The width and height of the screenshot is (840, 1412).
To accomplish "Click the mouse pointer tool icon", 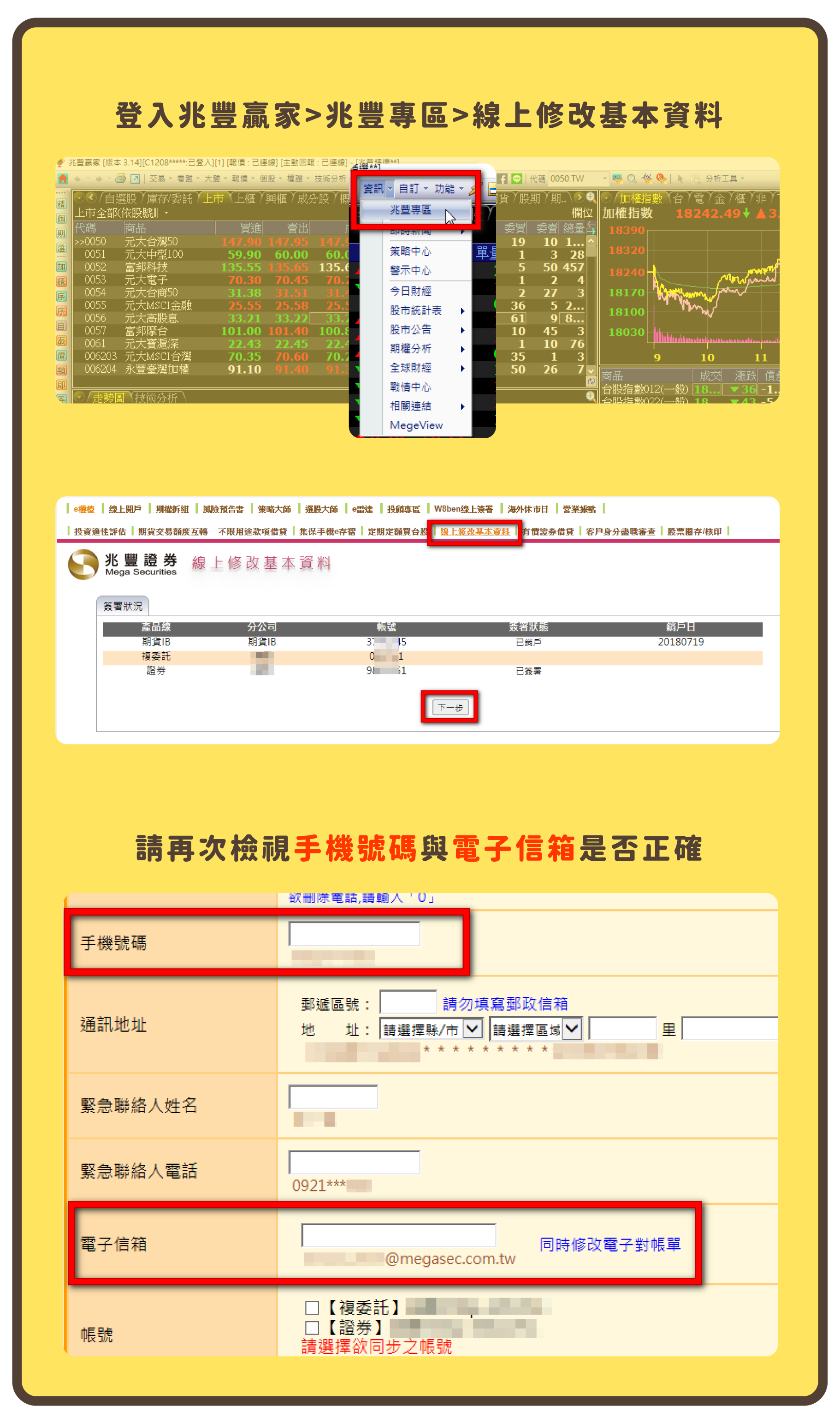I will pos(680,179).
